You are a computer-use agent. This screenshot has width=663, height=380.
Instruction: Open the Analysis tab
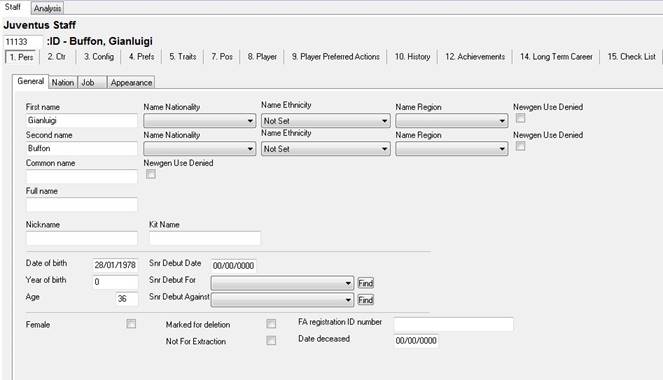[x=47, y=8]
